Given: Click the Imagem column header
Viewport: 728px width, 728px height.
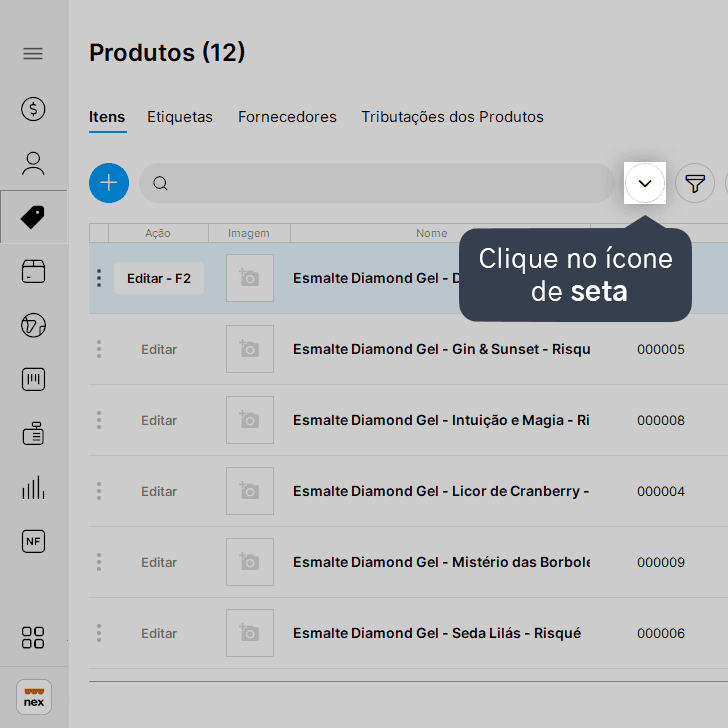Looking at the screenshot, I should point(249,233).
